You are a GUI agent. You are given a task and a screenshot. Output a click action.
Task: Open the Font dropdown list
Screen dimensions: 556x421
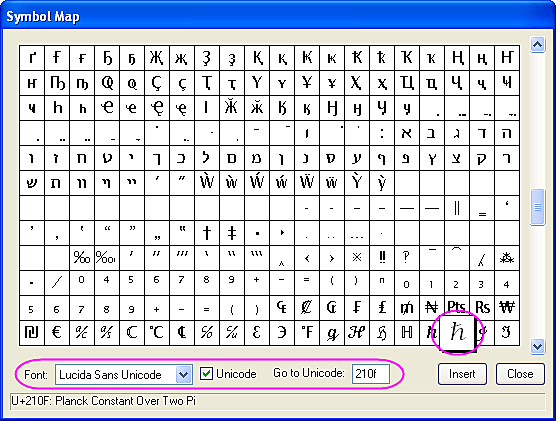pyautogui.click(x=183, y=374)
